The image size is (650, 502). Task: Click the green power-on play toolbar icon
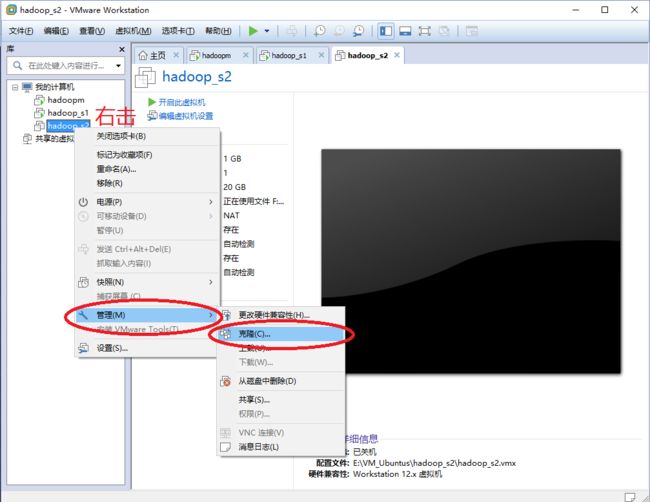point(253,31)
